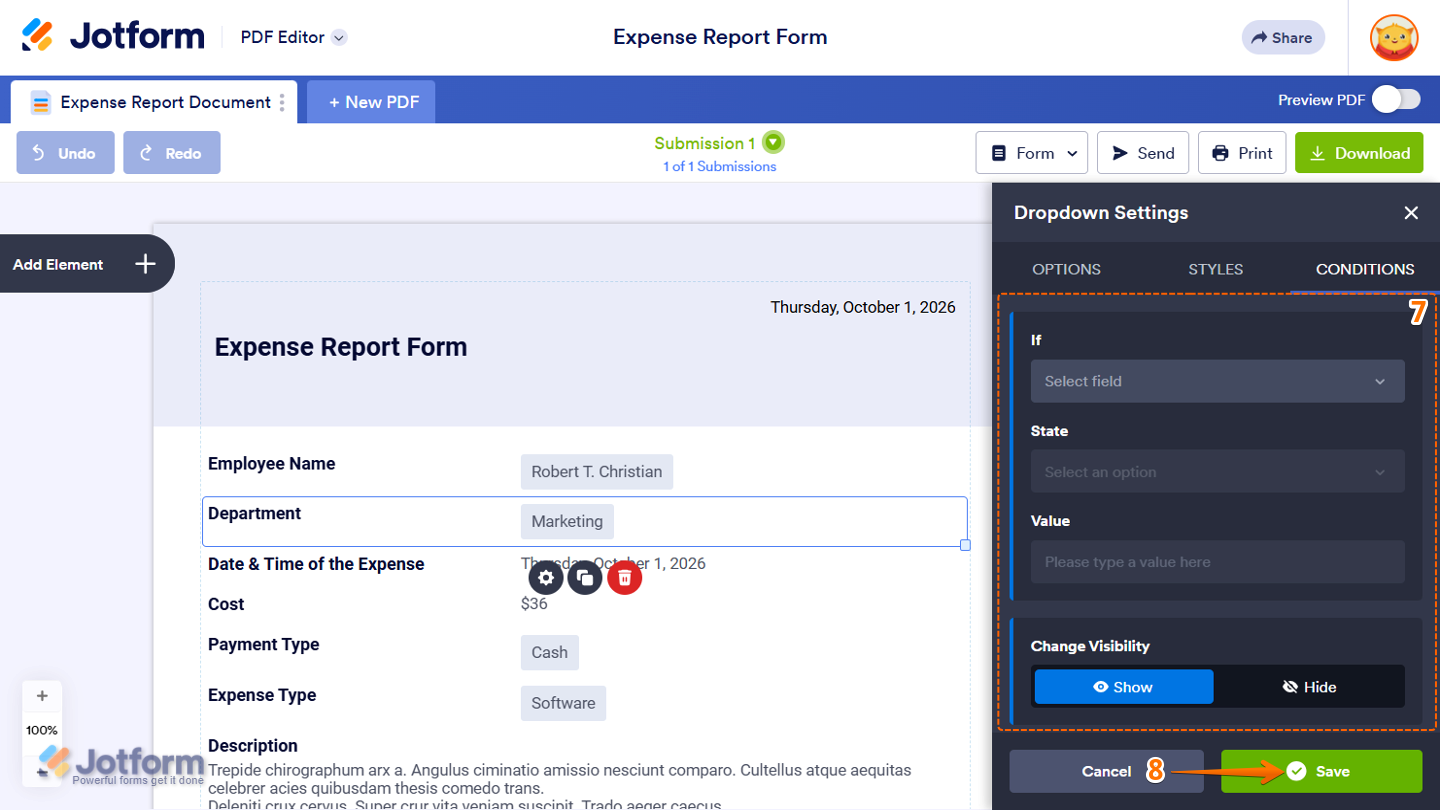Expand the Form dropdown button
Image resolution: width=1440 pixels, height=810 pixels.
coord(1032,153)
